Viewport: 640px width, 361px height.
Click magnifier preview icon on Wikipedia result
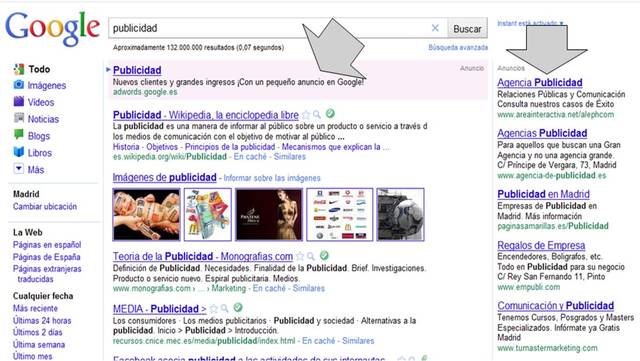coord(317,115)
